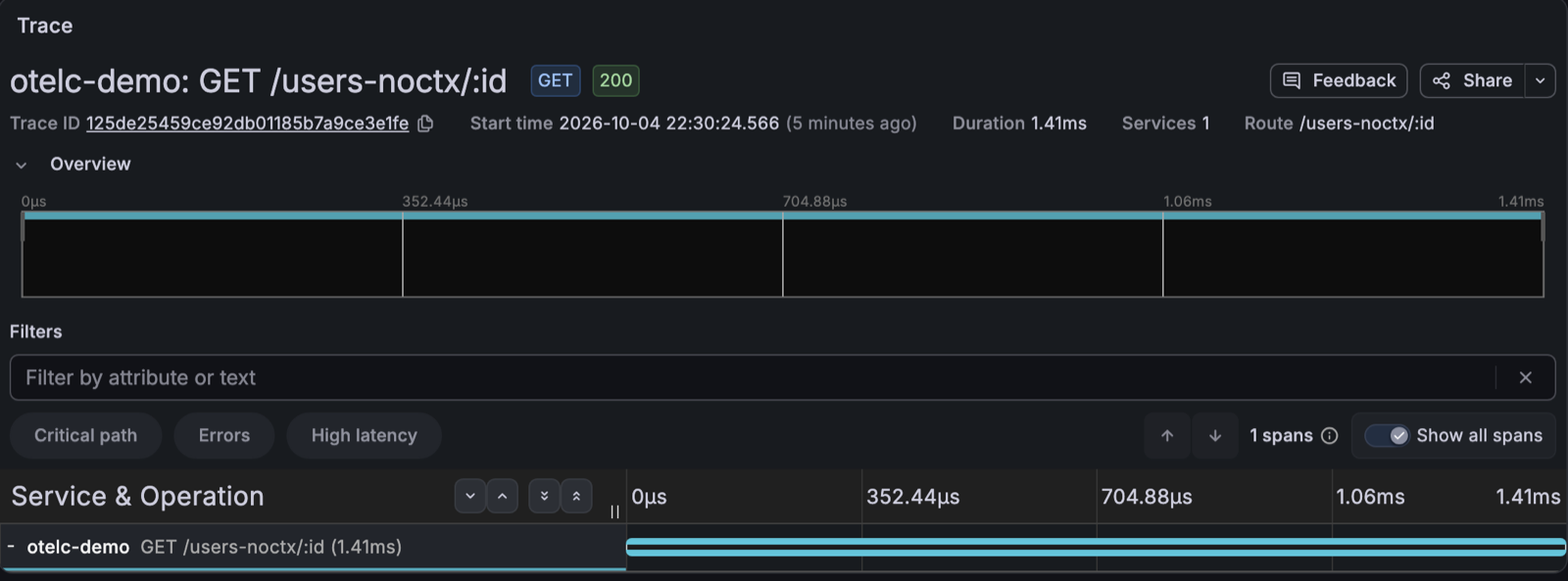
Task: Click the Route /users-noctx/:id value
Action: 1367,123
